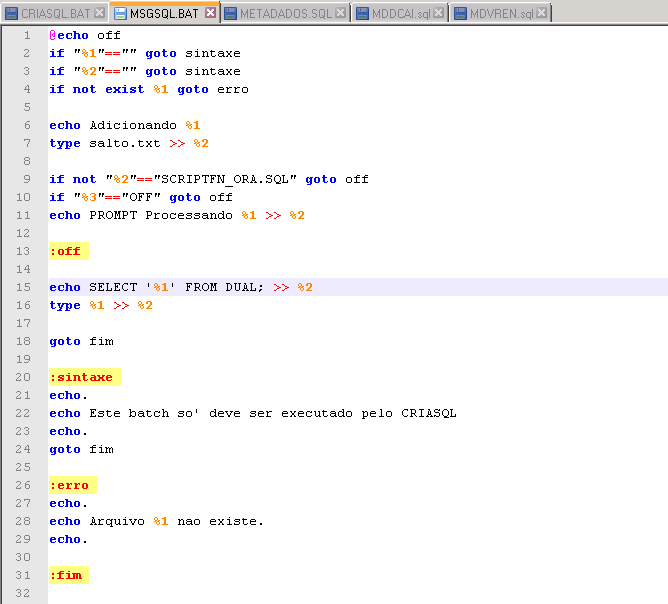Switch to the CRIASQL.BAT tab
Screen dimensions: 668x604
(x=55, y=13)
